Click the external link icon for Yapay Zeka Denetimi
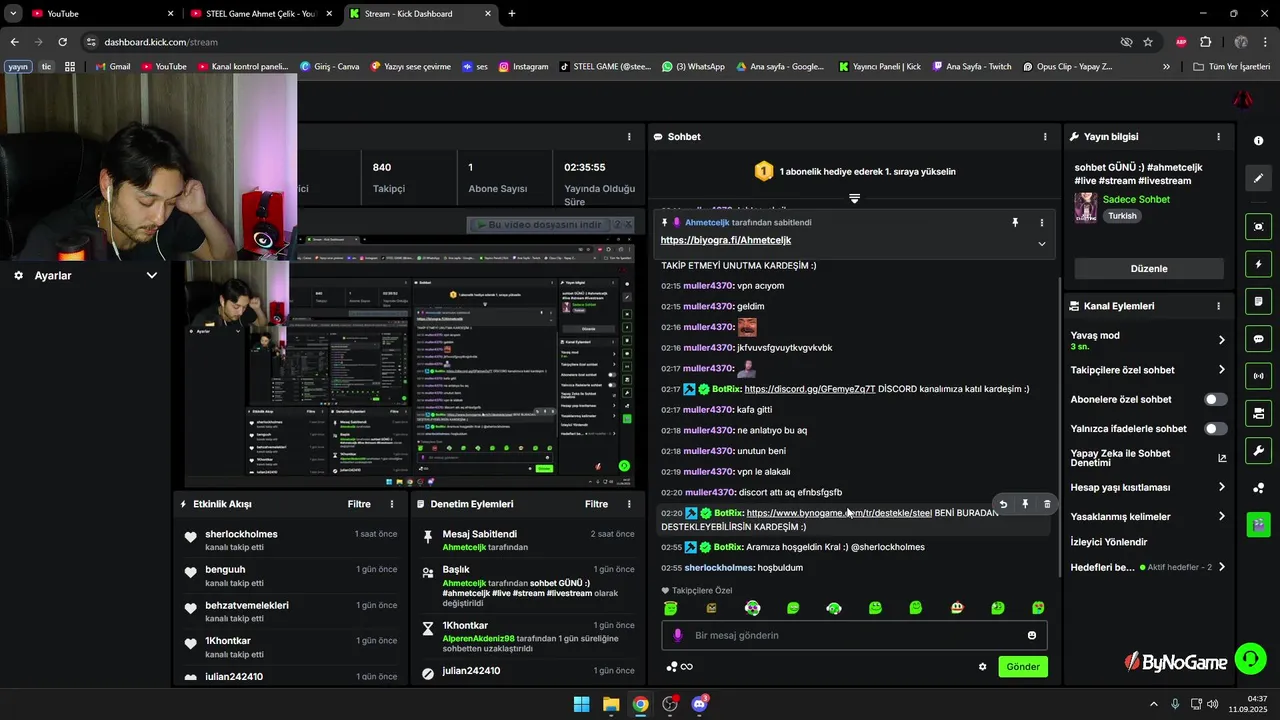This screenshot has width=1280, height=720. pos(1221,458)
